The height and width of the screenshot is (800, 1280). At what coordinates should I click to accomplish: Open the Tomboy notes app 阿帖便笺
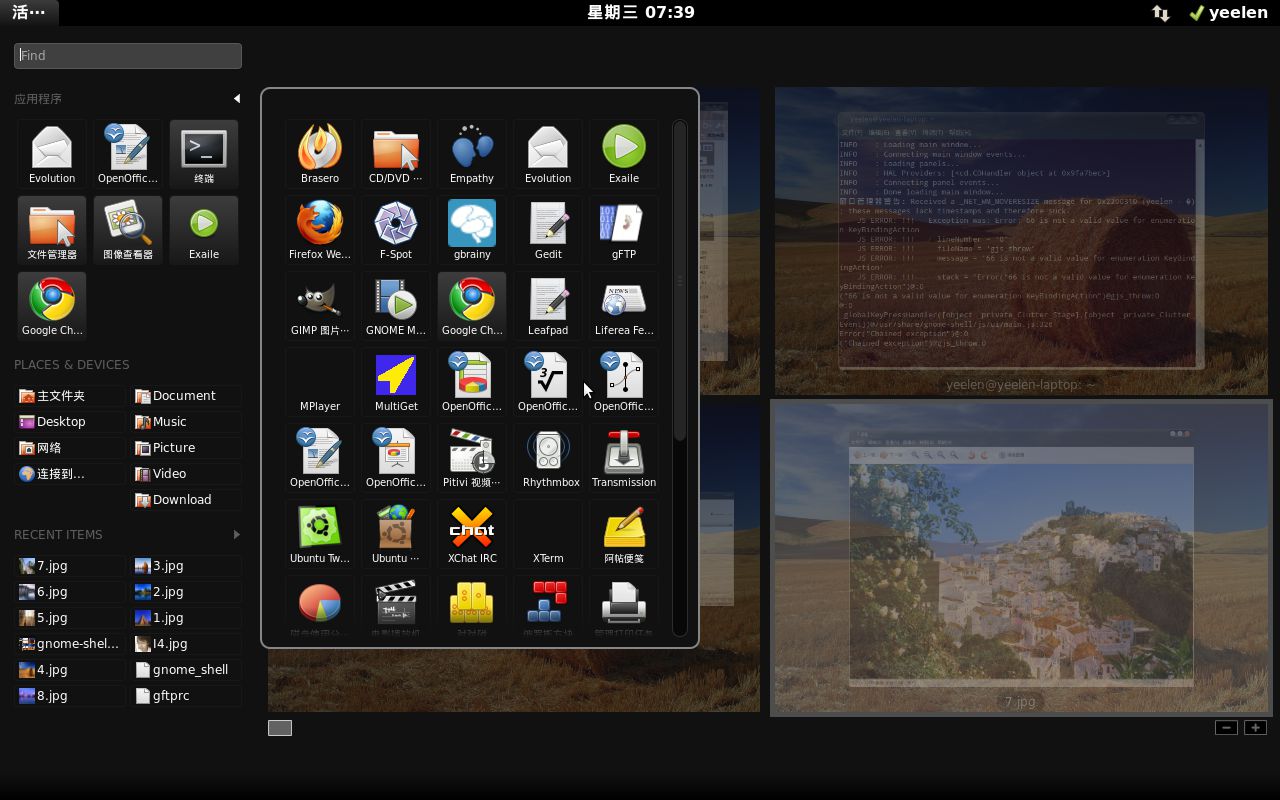[624, 534]
